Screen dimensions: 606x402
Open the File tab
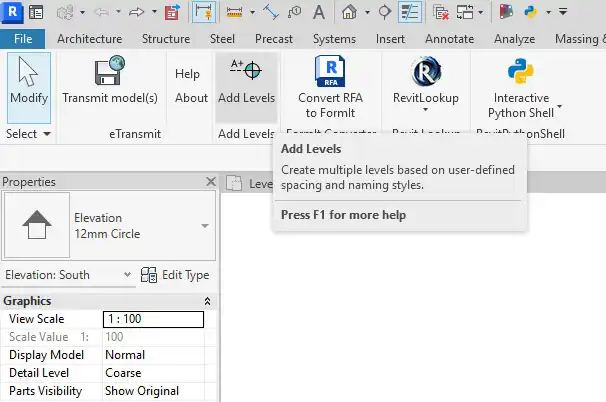23,39
